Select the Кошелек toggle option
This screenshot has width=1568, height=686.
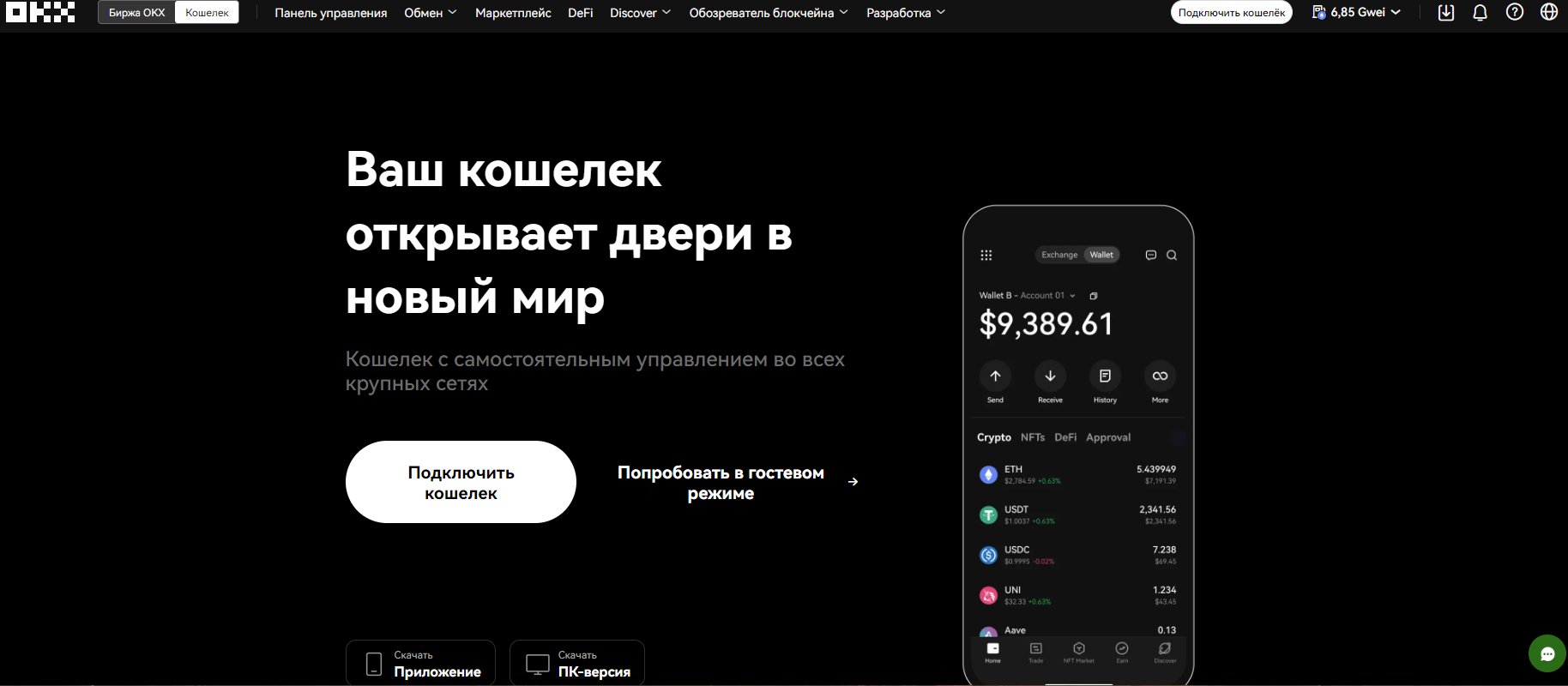coord(207,12)
